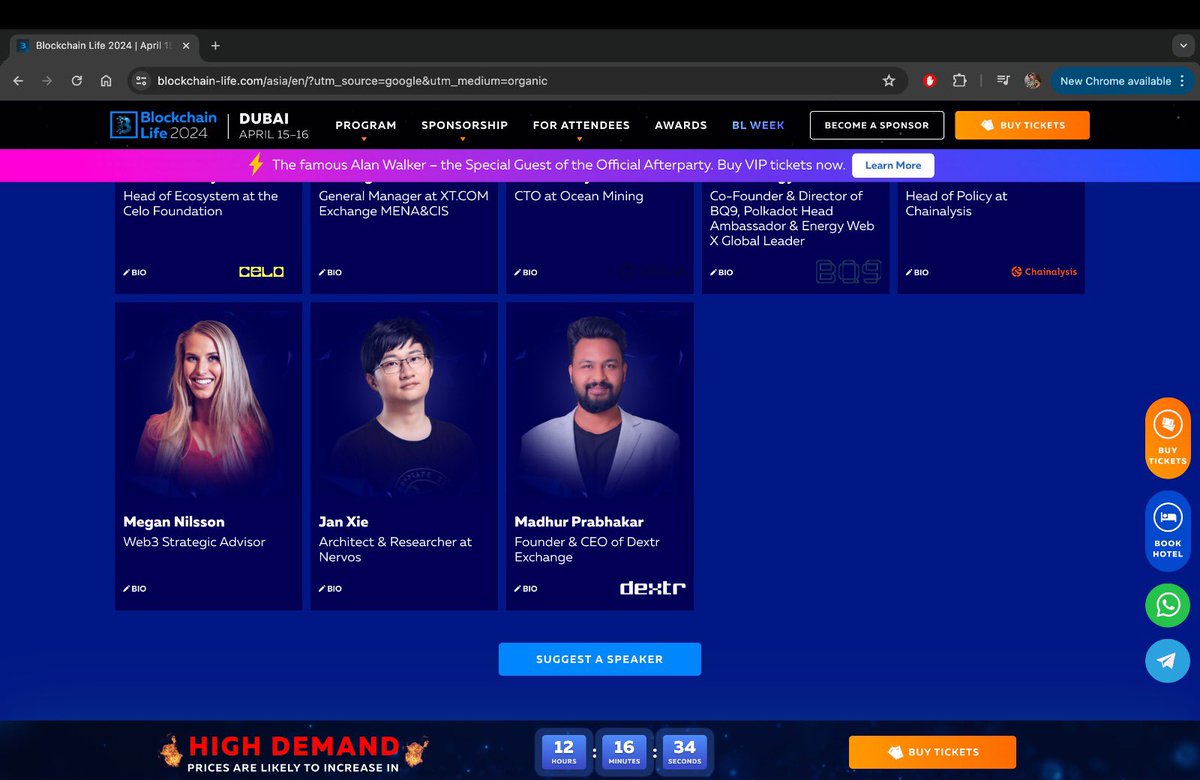Click 'Web3 Strategic Advisor' text
Viewport: 1200px width, 780px height.
pyautogui.click(x=194, y=542)
